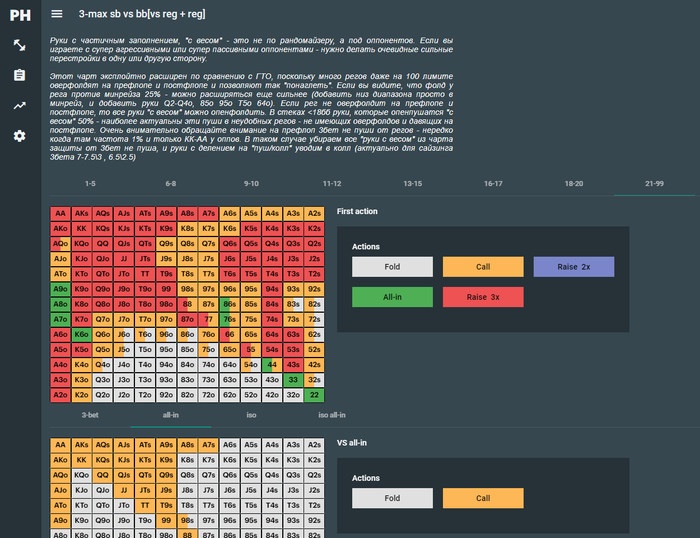
Task: Switch to the iso all-in tab
Action: pos(332,415)
